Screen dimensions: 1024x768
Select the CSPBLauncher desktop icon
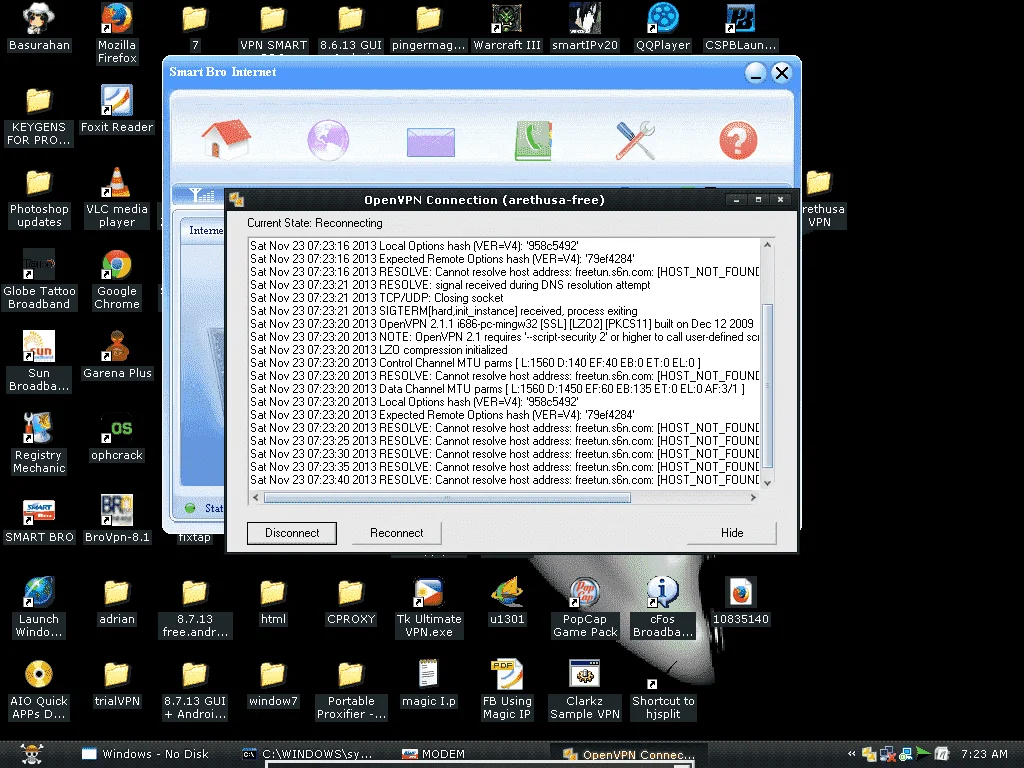click(x=741, y=27)
